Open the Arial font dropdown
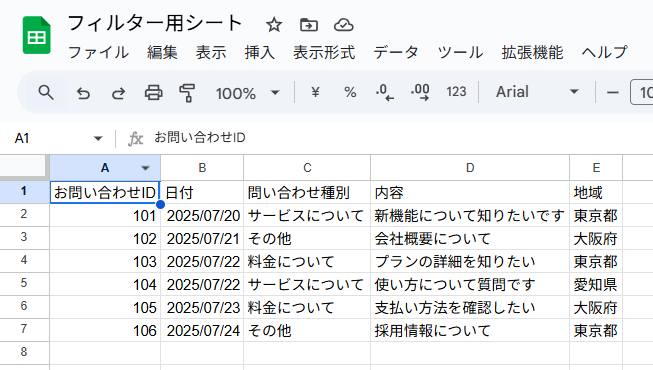This screenshot has width=653, height=370. point(537,92)
